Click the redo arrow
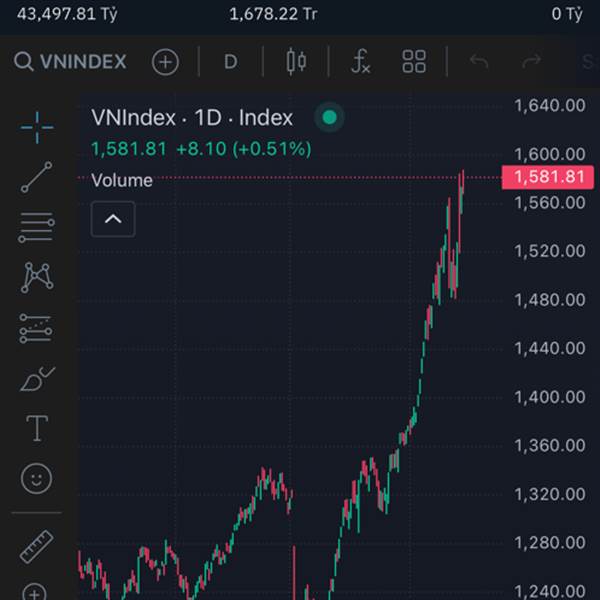Image resolution: width=600 pixels, height=600 pixels. pos(532,61)
